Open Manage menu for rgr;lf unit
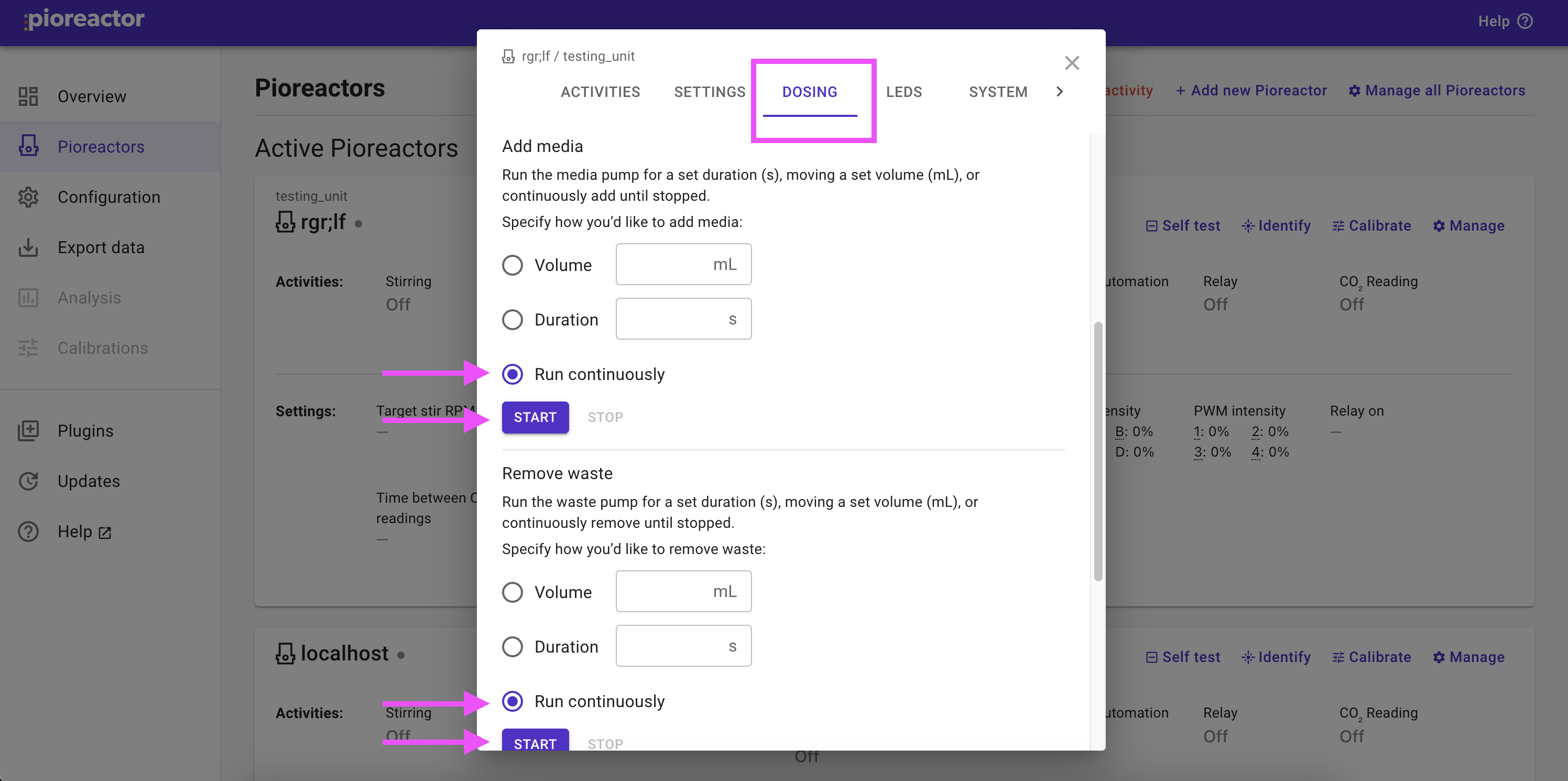 1468,226
